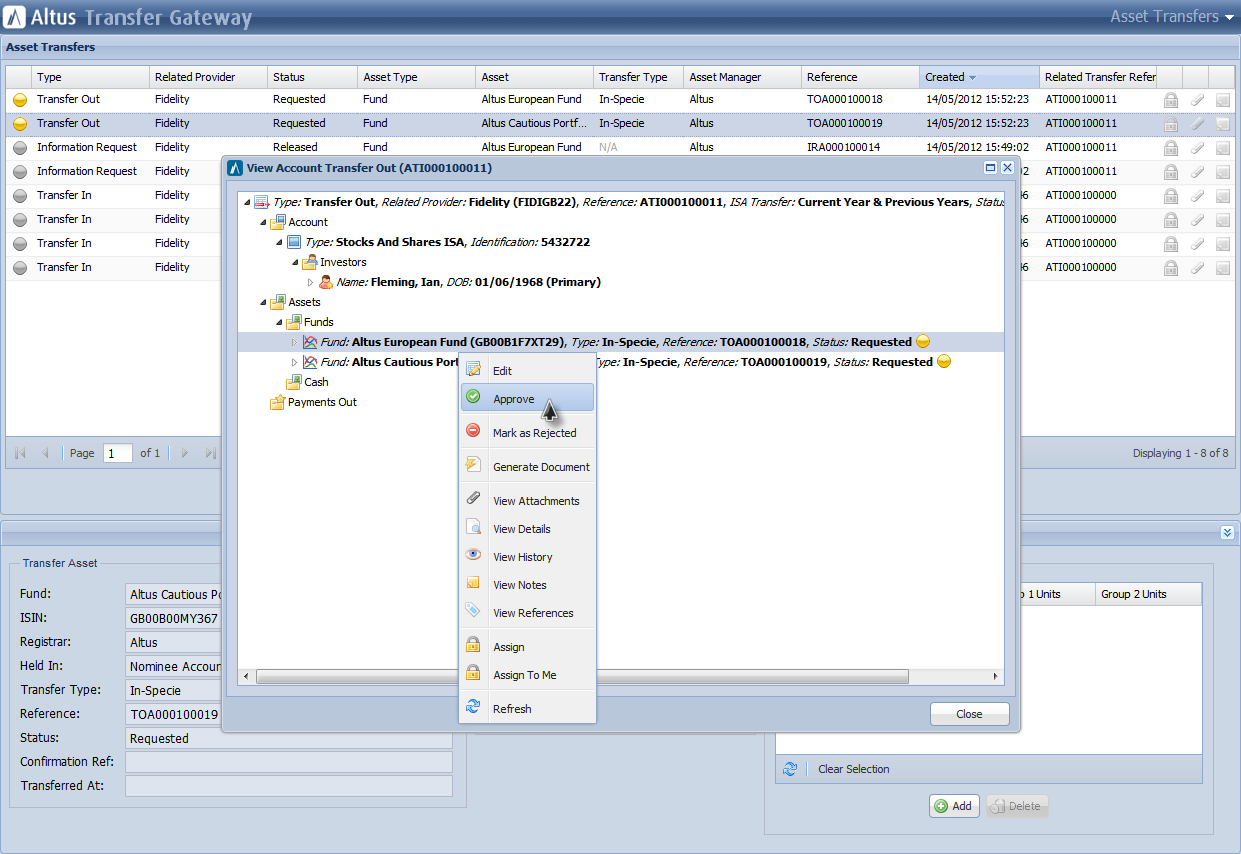Click the Page number input field

(x=118, y=453)
